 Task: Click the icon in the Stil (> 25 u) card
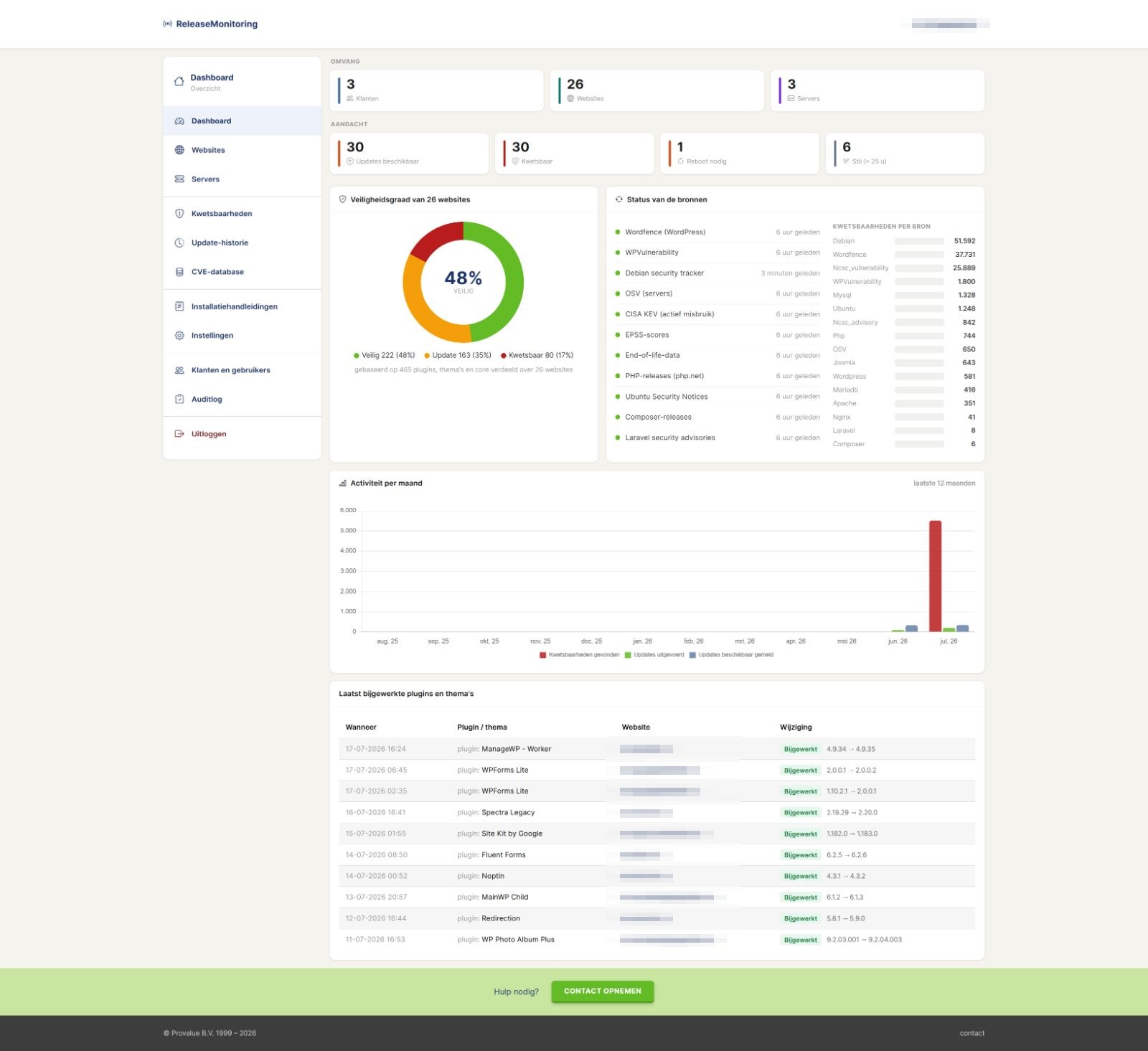click(x=846, y=161)
